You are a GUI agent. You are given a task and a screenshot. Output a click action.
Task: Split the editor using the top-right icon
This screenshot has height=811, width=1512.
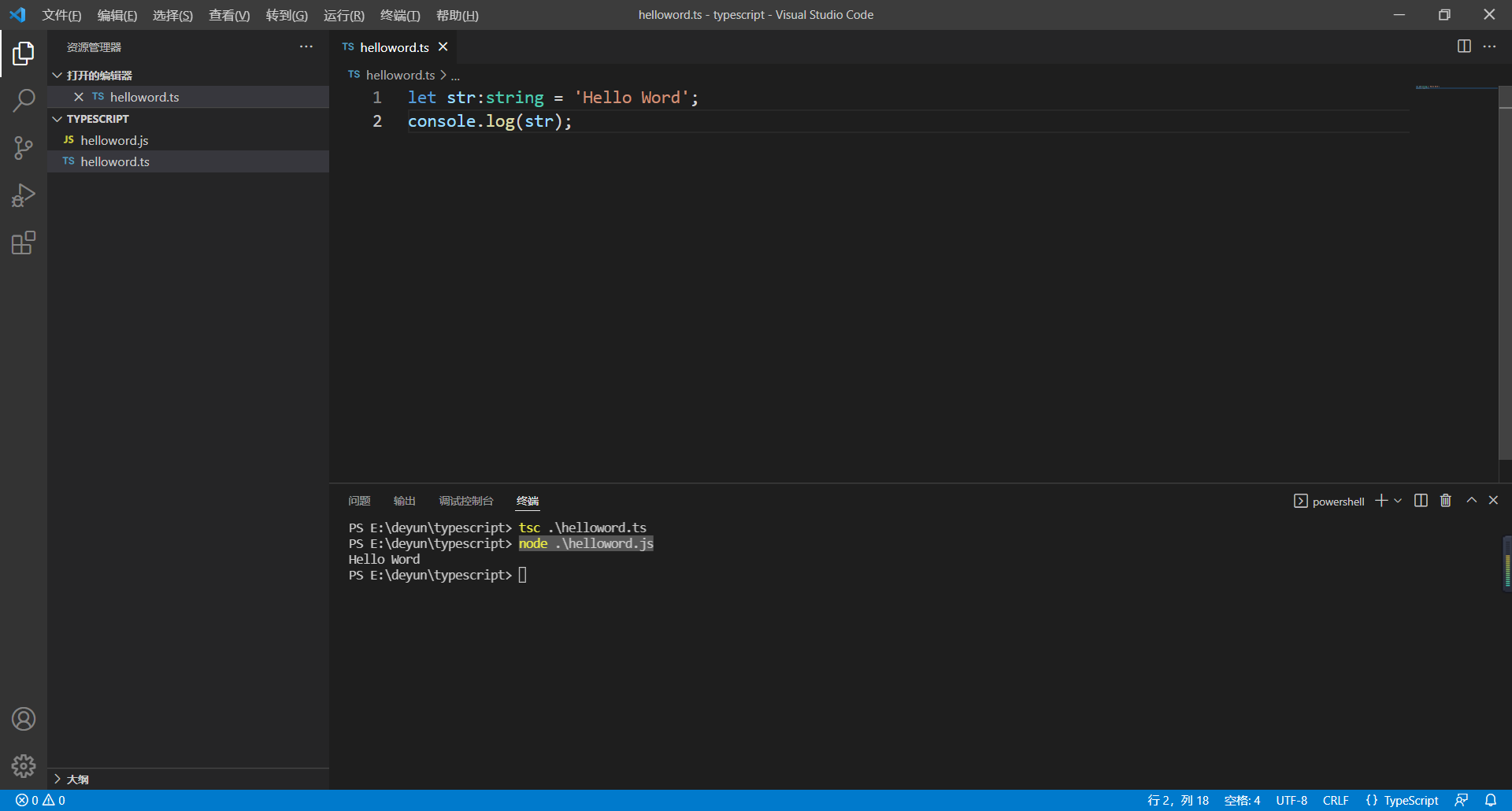point(1463,46)
